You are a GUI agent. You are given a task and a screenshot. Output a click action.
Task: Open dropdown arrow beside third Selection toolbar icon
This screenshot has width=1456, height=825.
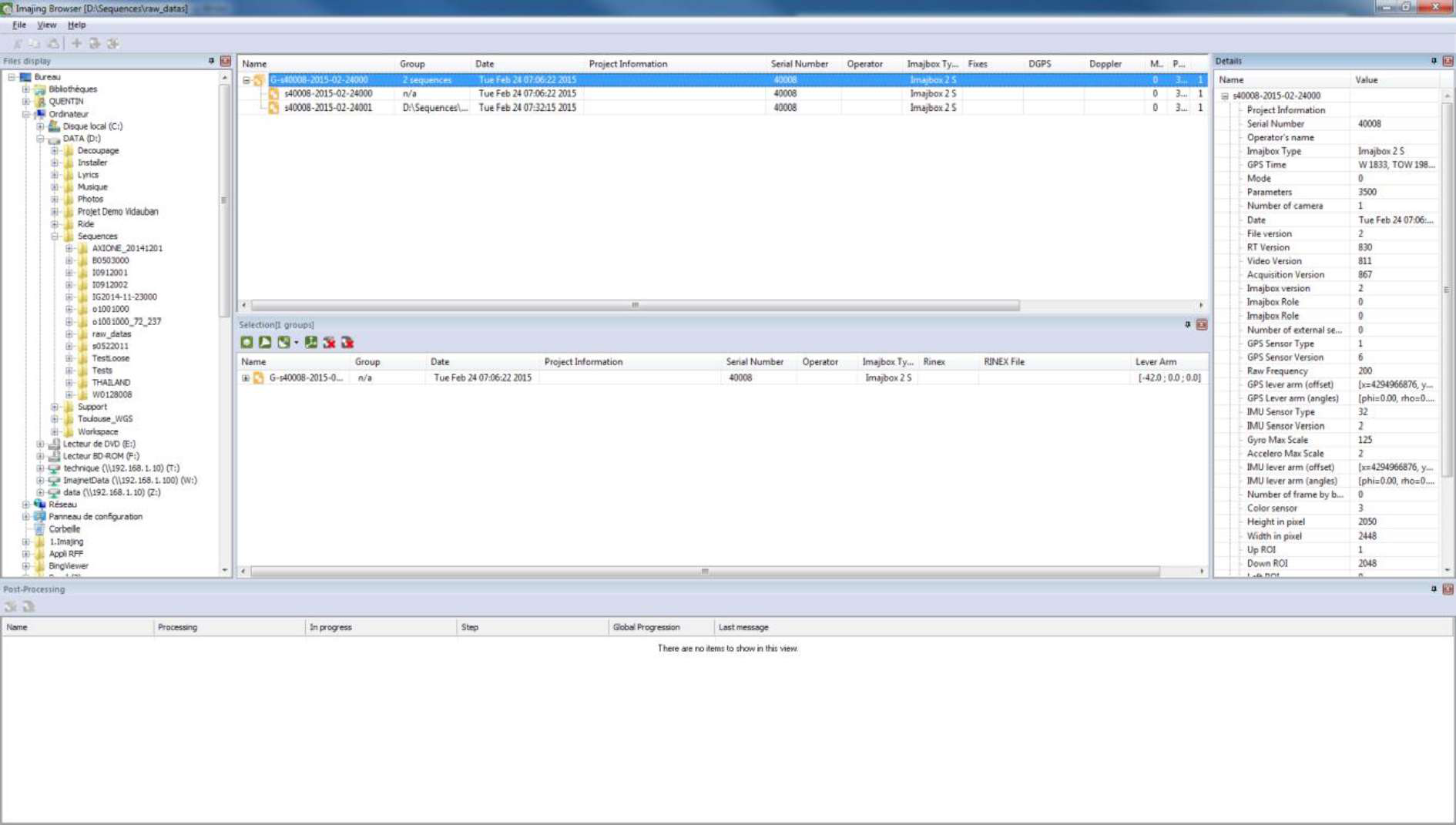pos(297,343)
